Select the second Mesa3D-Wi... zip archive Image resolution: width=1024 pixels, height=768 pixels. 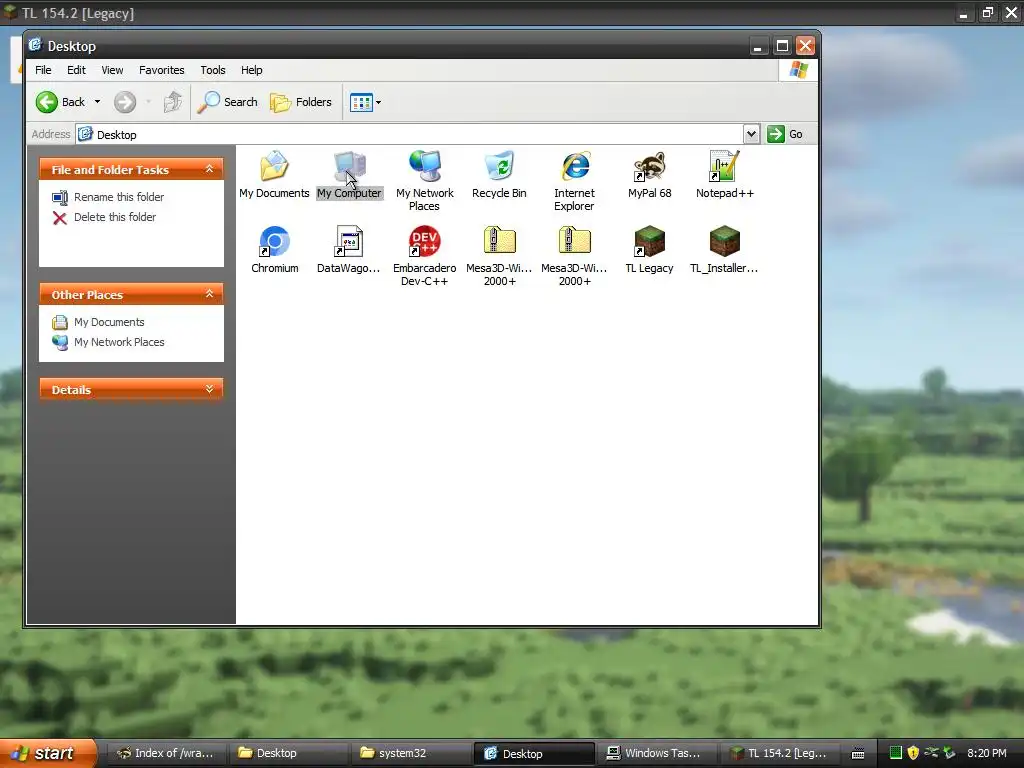coord(575,256)
